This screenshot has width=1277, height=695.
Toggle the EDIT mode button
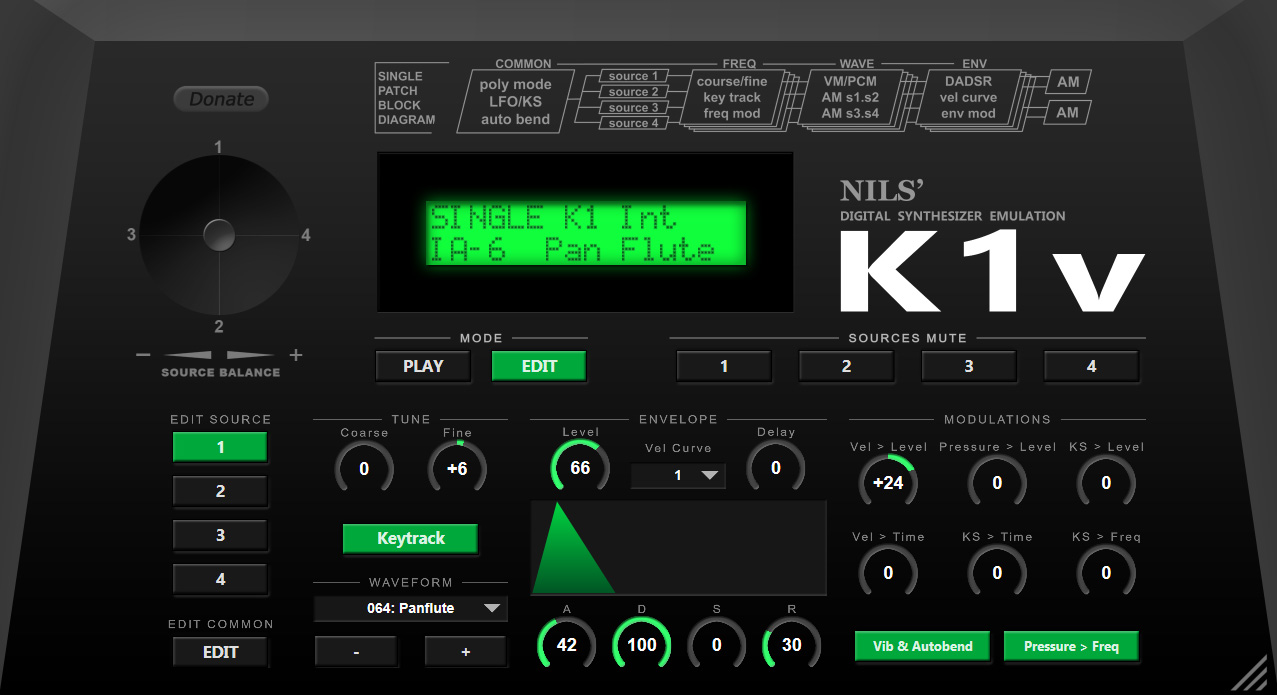(539, 366)
